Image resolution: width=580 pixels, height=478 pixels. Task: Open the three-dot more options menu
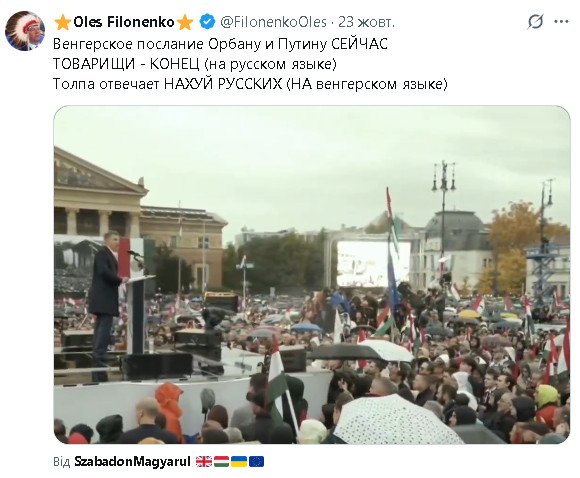(x=561, y=21)
